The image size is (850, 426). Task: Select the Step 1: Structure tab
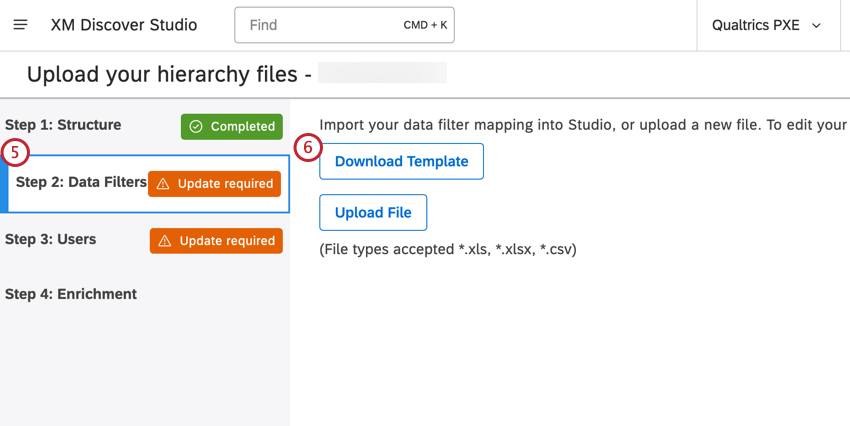[63, 125]
